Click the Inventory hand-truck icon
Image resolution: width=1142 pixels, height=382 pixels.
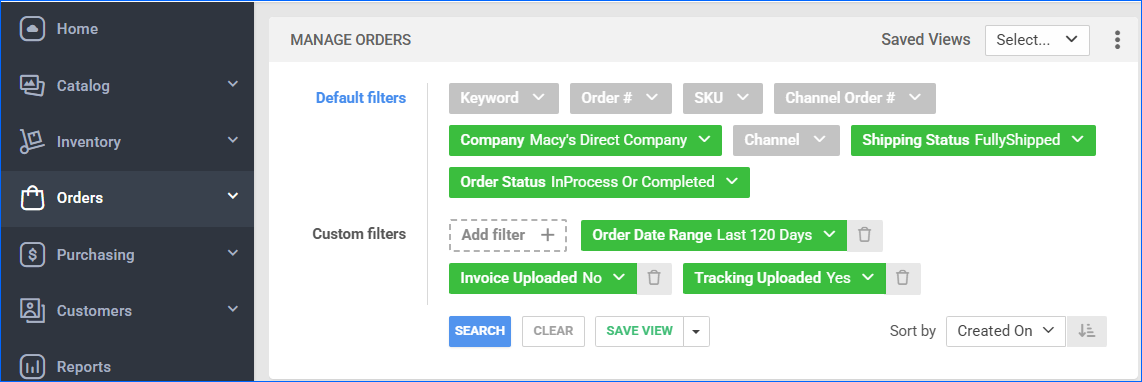pos(32,141)
